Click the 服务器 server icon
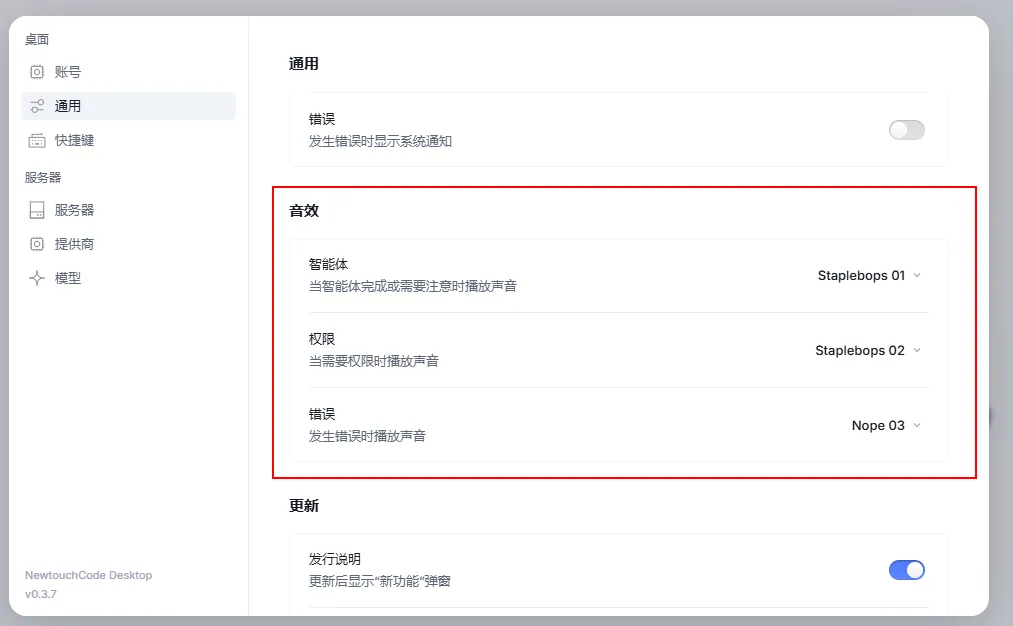The width and height of the screenshot is (1013, 626). (x=37, y=210)
